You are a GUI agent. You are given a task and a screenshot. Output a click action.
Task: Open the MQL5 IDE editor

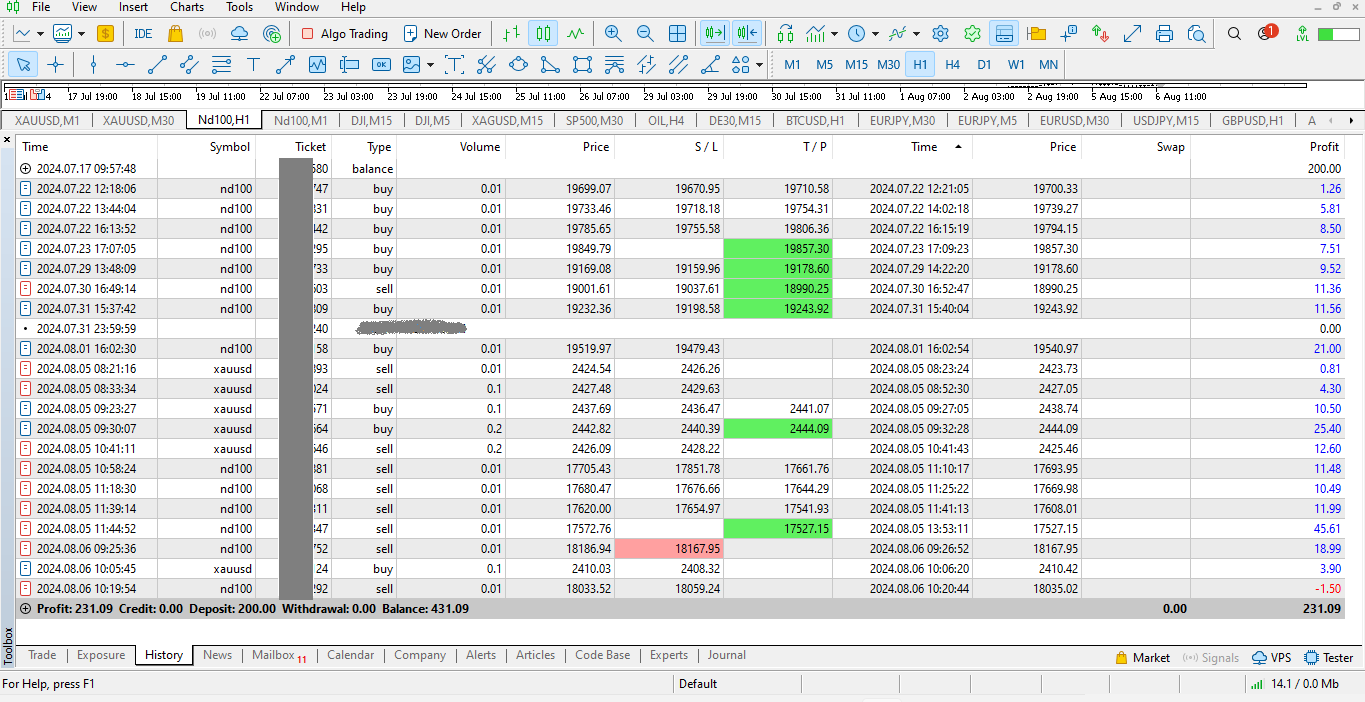tap(143, 33)
